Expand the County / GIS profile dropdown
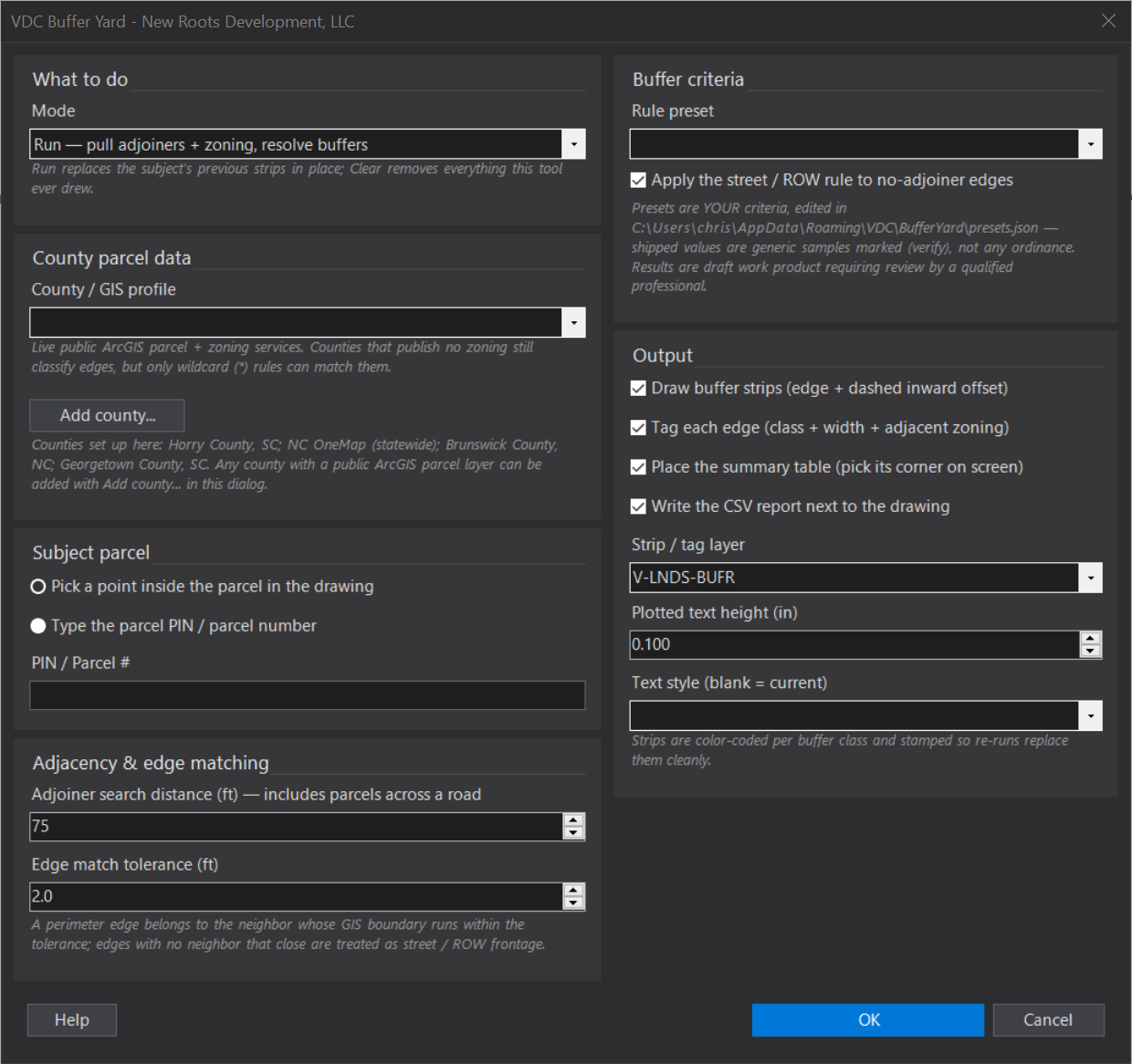The height and width of the screenshot is (1064, 1132). pyautogui.click(x=573, y=322)
